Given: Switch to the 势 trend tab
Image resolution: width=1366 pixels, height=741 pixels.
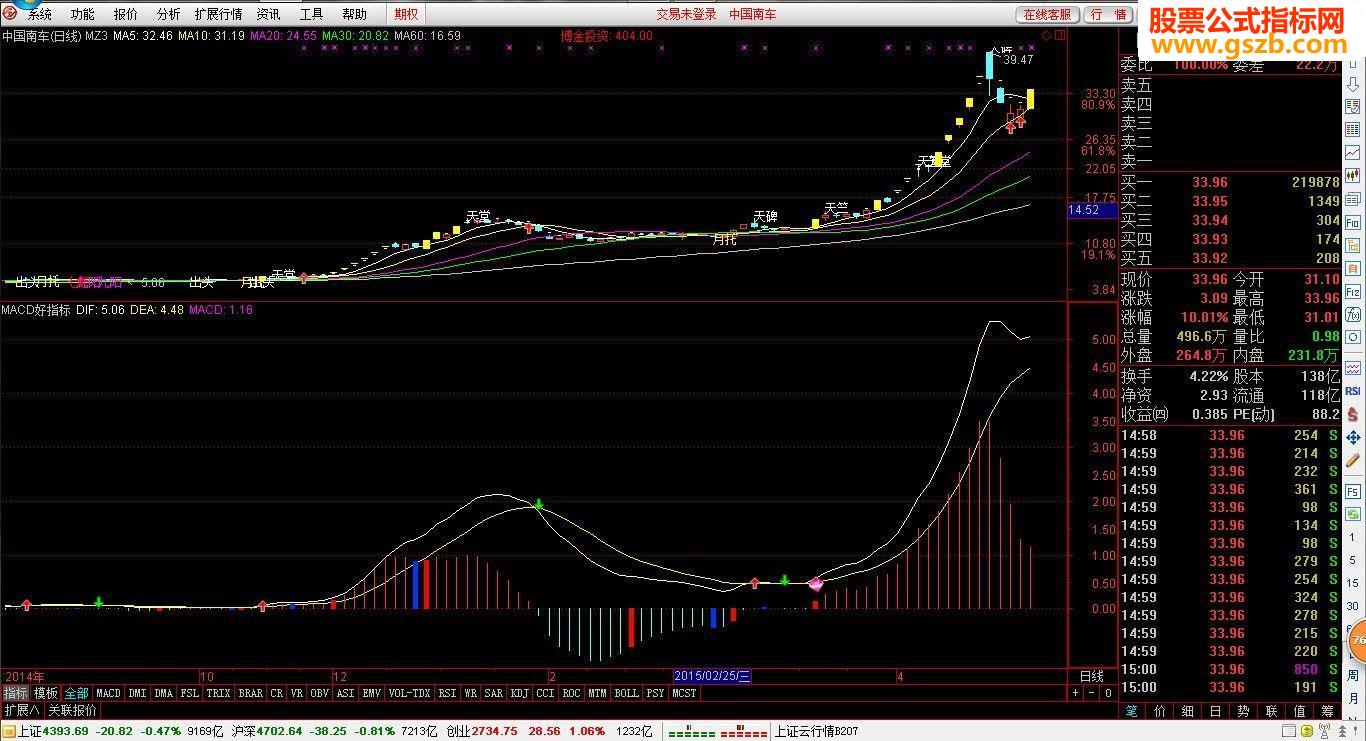Looking at the screenshot, I should point(1243,711).
